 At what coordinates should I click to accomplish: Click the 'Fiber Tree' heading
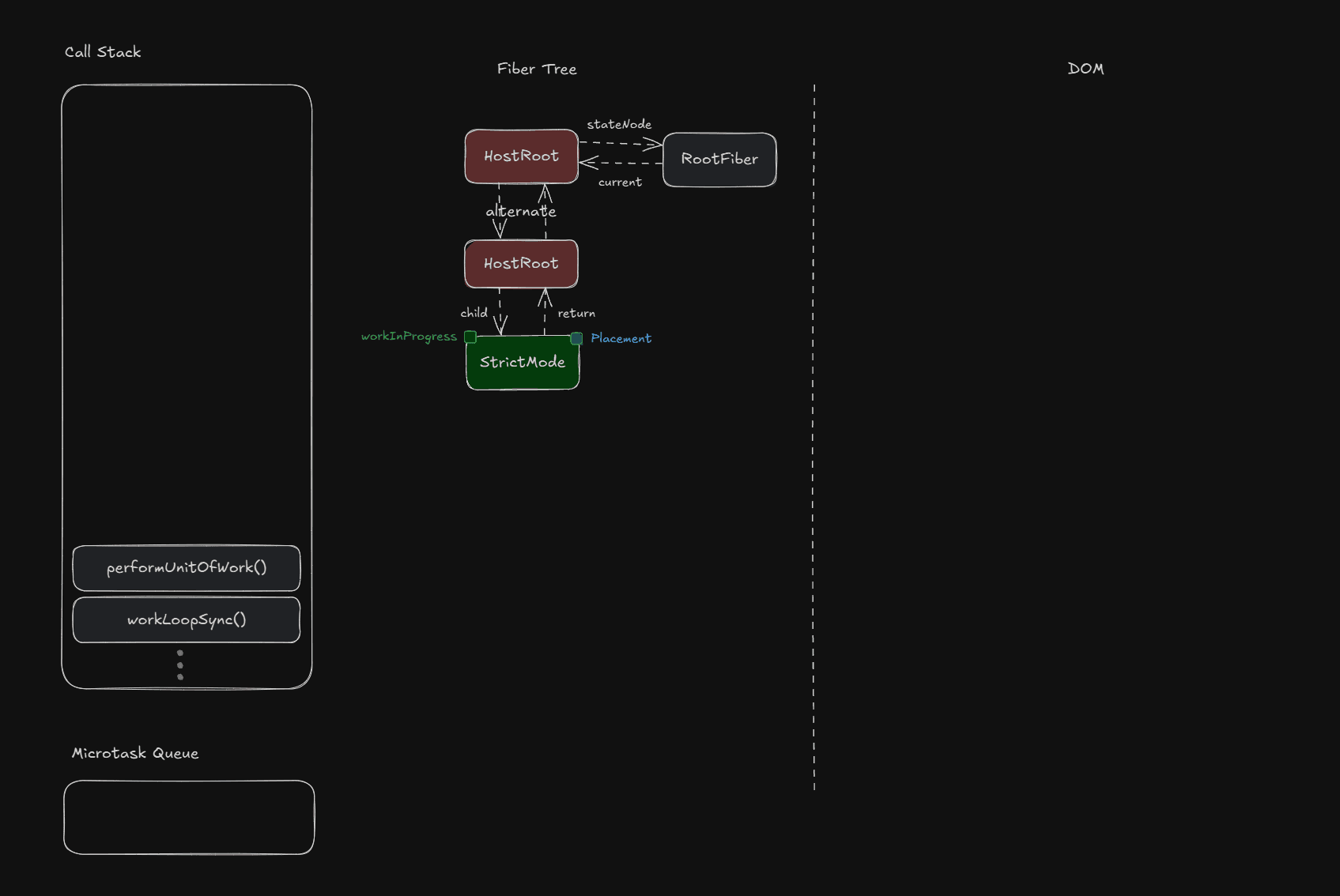pyautogui.click(x=537, y=70)
